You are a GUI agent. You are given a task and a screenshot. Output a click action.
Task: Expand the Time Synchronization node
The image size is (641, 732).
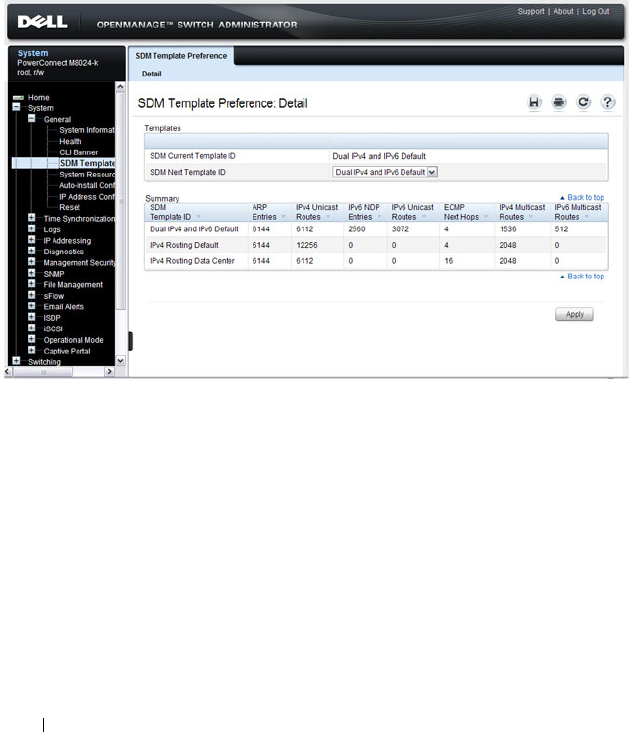pos(32,218)
